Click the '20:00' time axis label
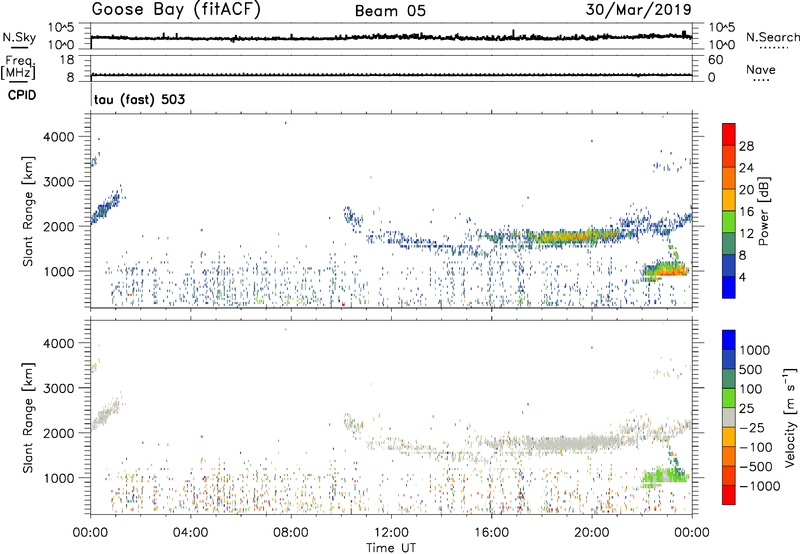The width and height of the screenshot is (800, 554). 592,533
